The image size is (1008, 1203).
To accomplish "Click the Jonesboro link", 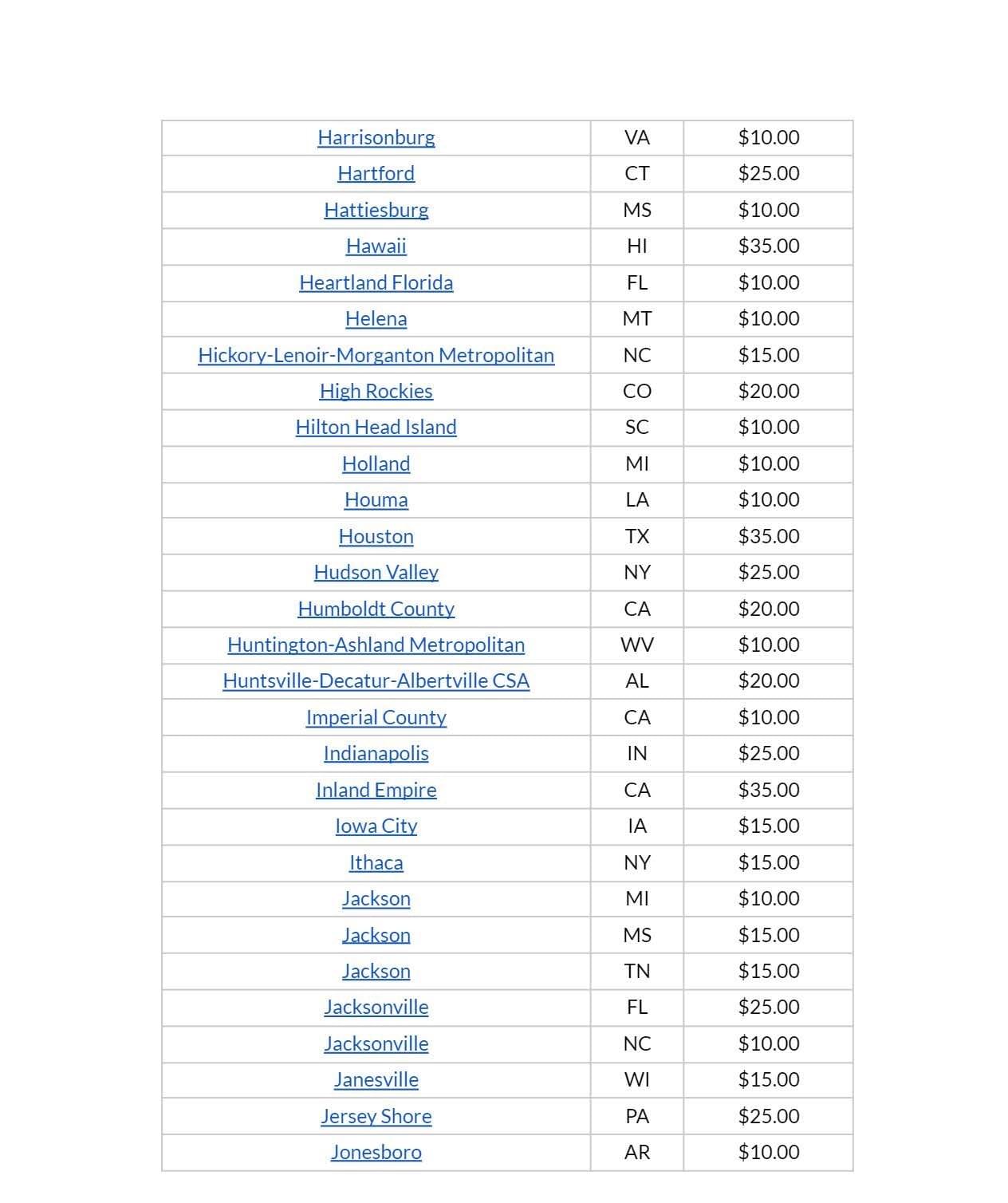I will tap(376, 1152).
